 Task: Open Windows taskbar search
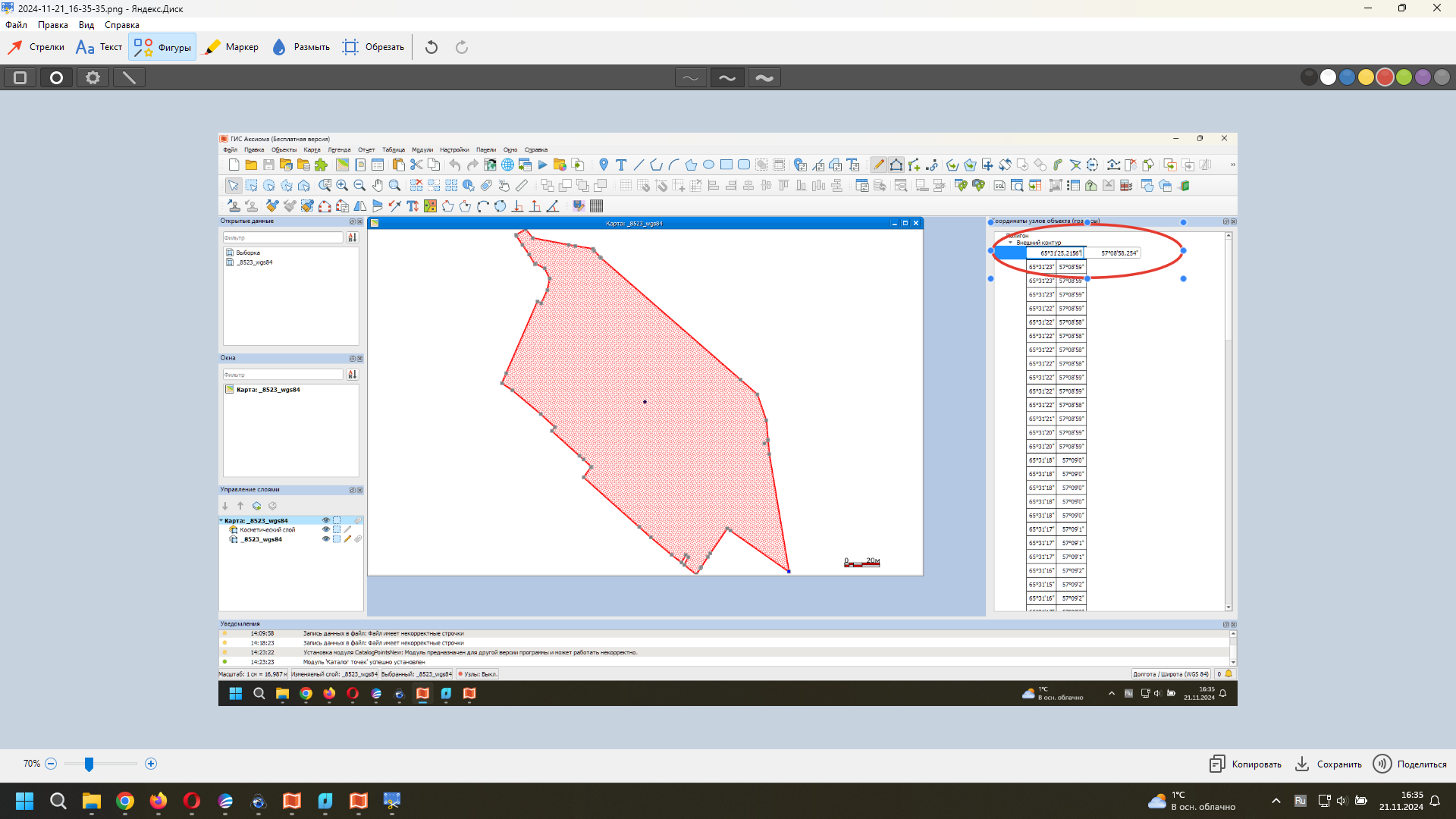(x=58, y=801)
